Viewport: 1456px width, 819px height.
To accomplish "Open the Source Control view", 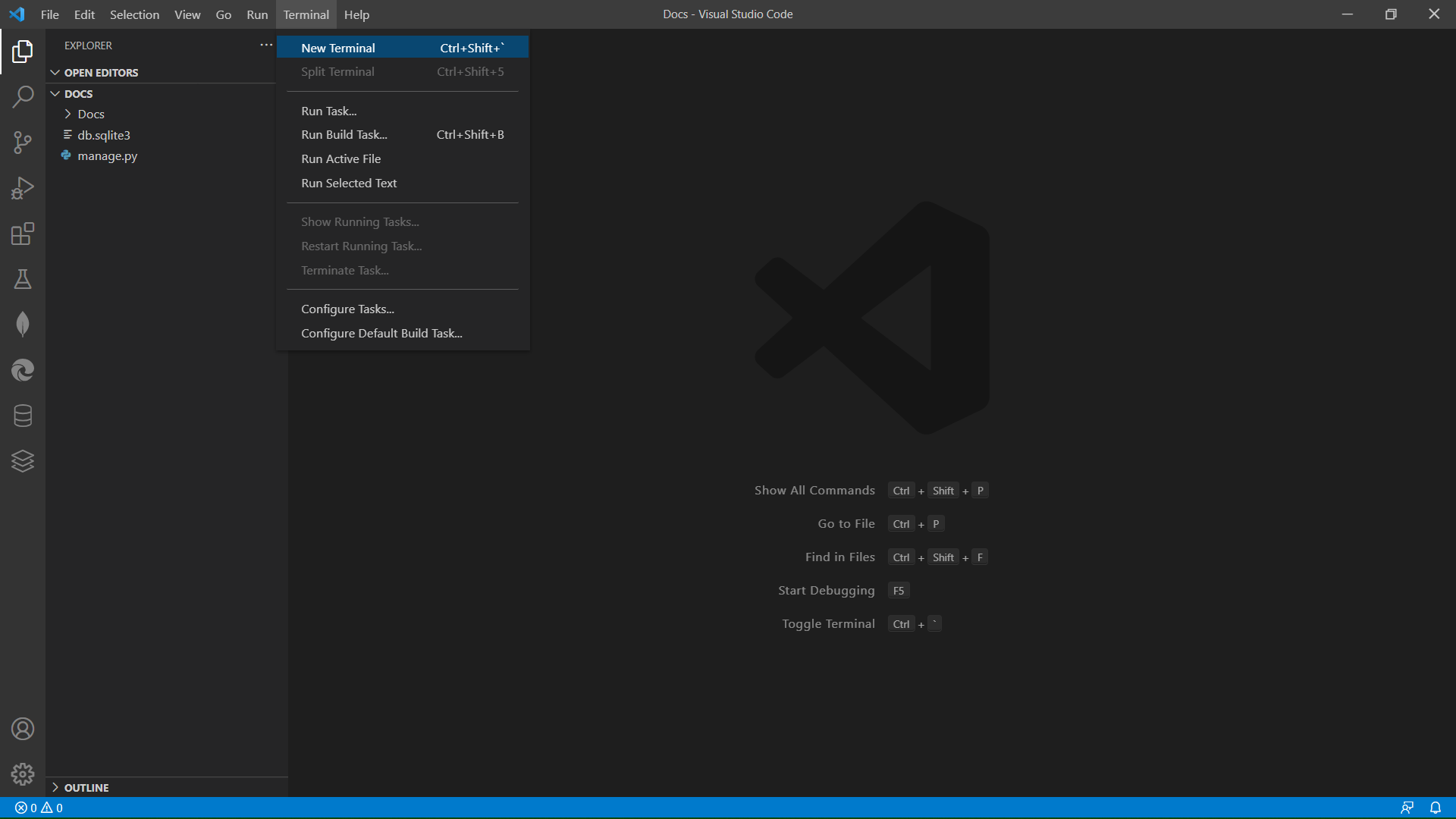I will (x=23, y=143).
